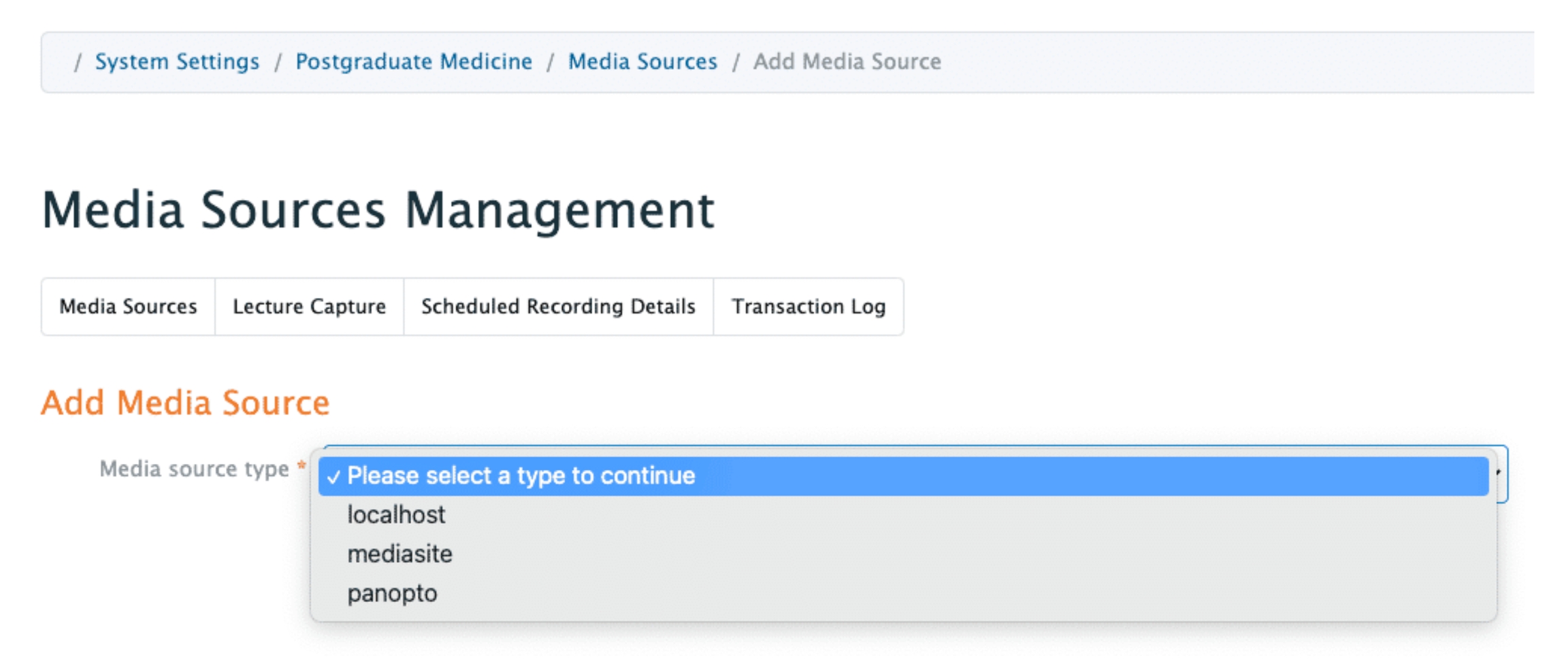Click the checkmark beside the highlighted option
The image size is (1568, 668).
point(333,478)
